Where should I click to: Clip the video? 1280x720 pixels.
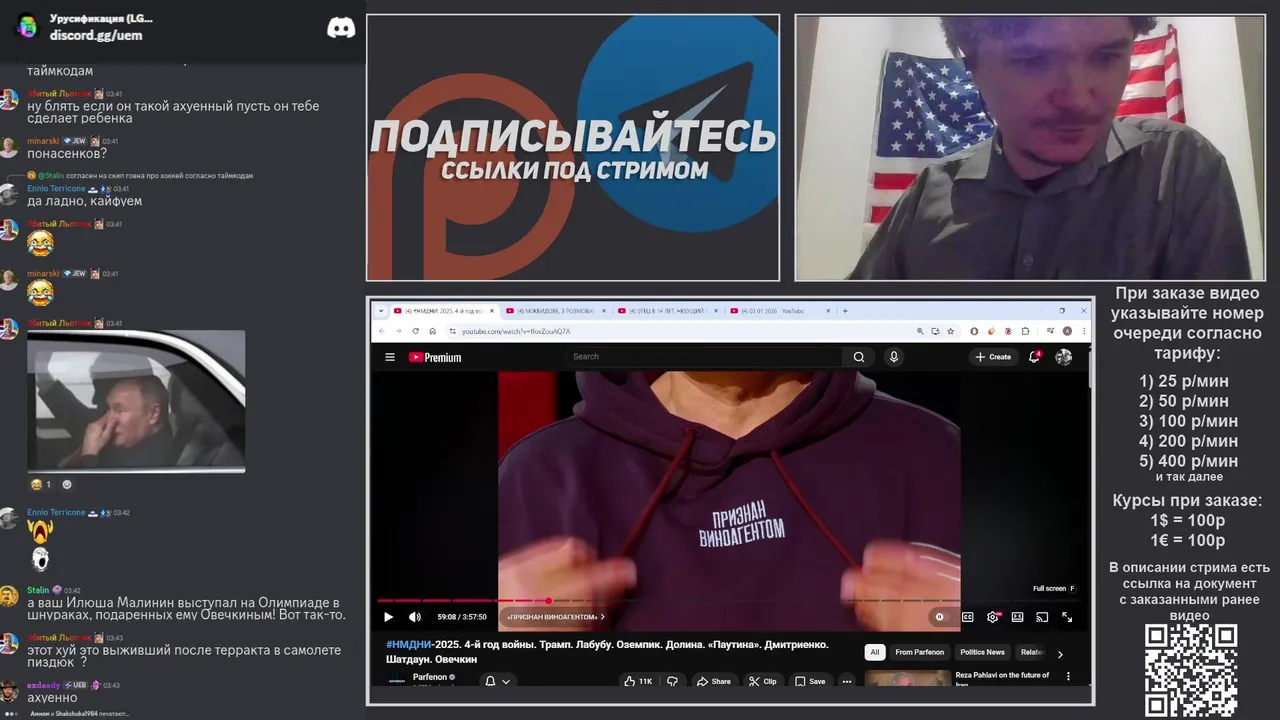coord(763,681)
